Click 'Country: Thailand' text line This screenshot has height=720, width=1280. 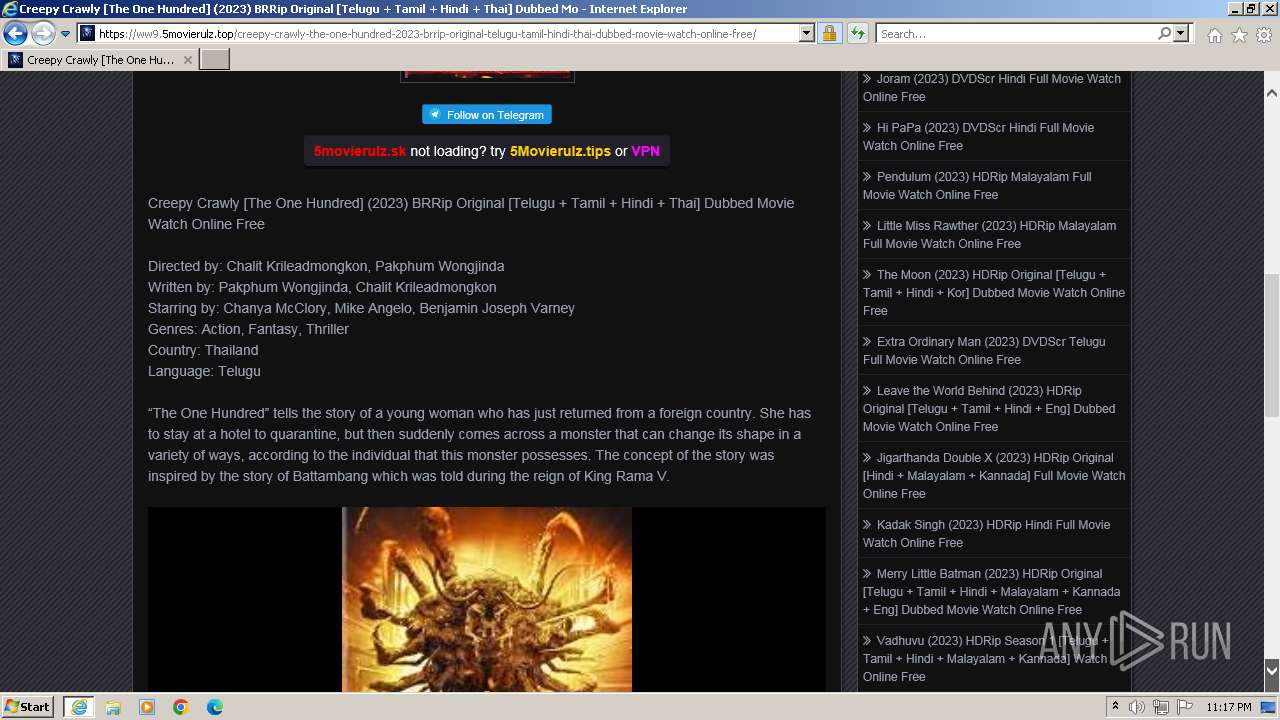coord(203,350)
